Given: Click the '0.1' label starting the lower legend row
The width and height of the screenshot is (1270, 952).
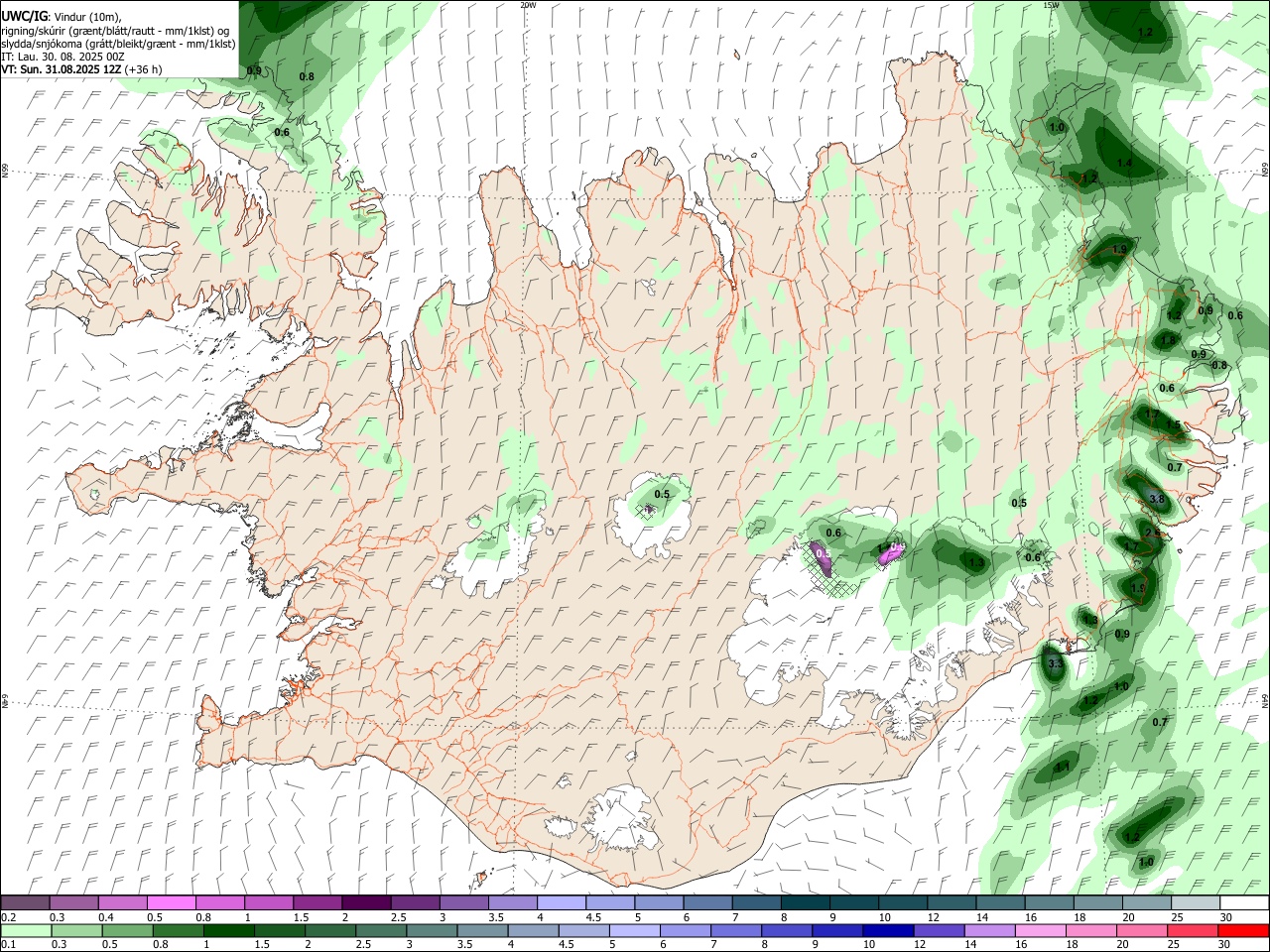Looking at the screenshot, I should [8, 945].
